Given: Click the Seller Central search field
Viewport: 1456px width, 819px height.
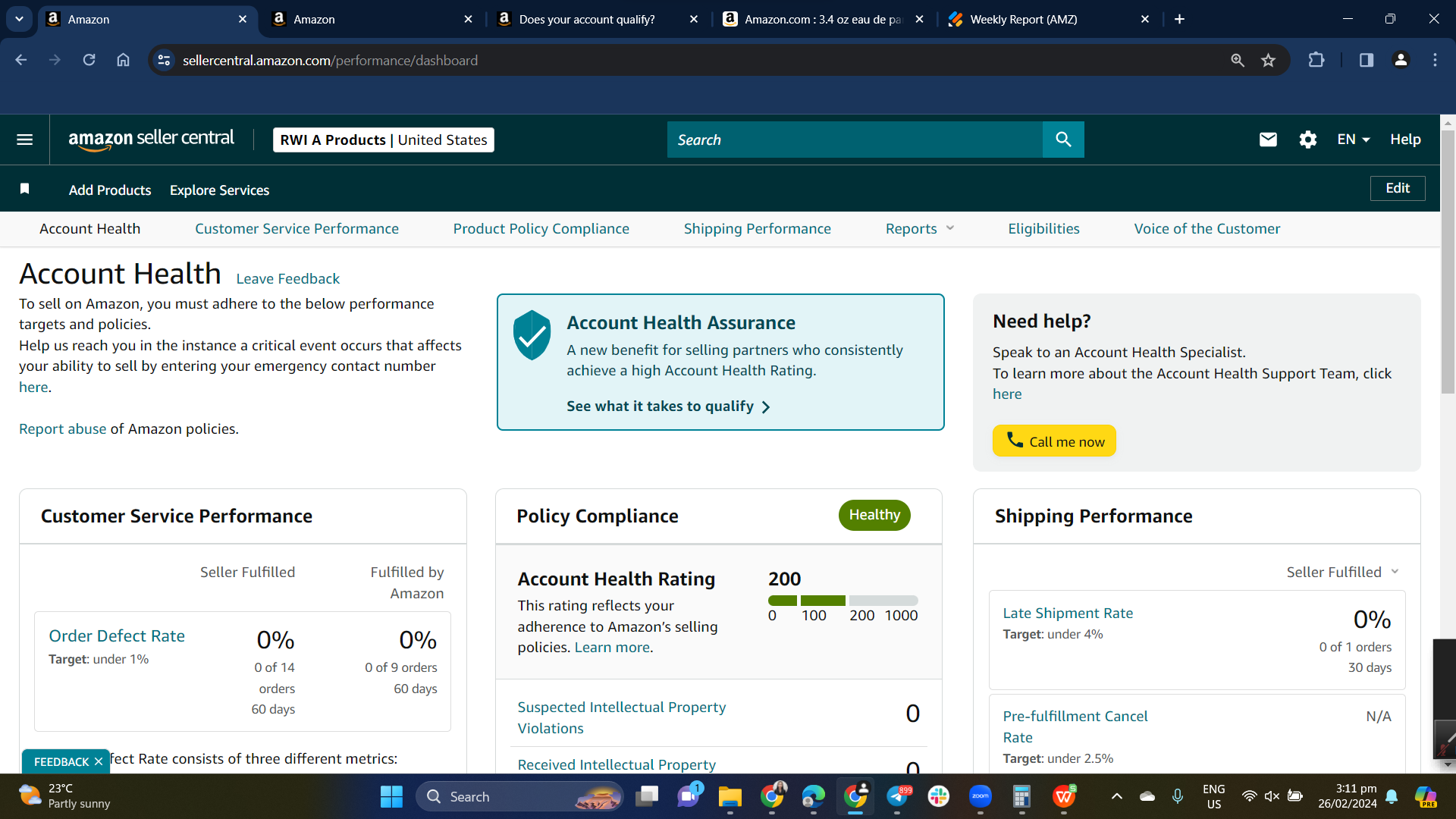Looking at the screenshot, I should tap(855, 140).
